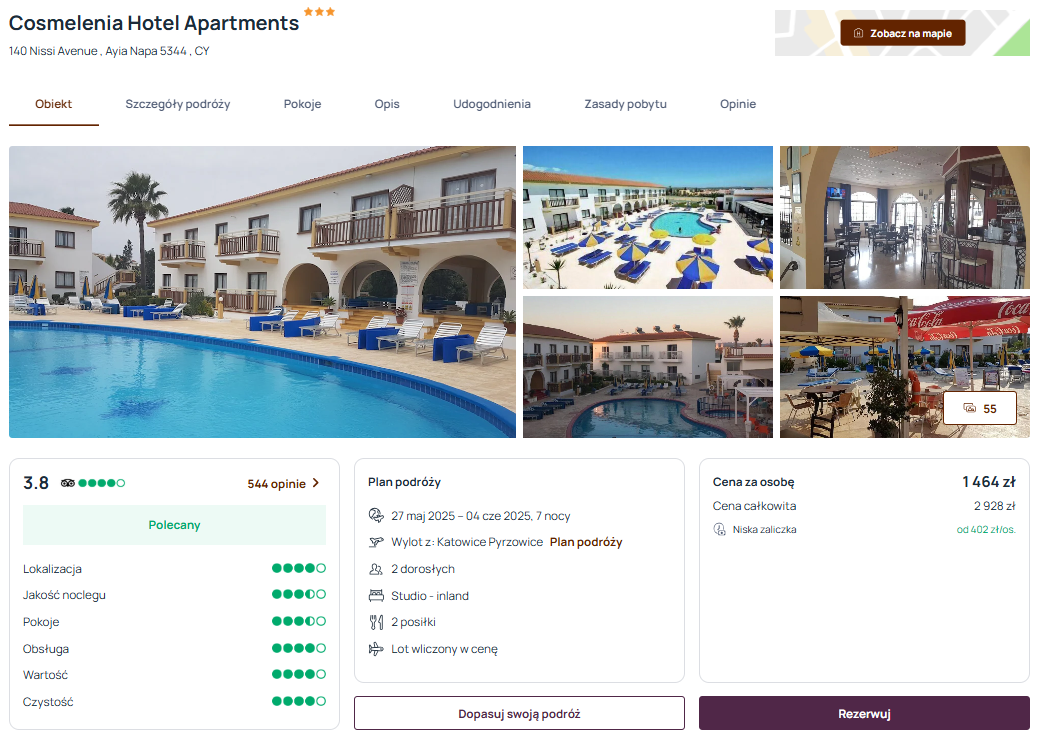Click the people icon beside 2 dorosłych
This screenshot has width=1038, height=740.
point(376,569)
